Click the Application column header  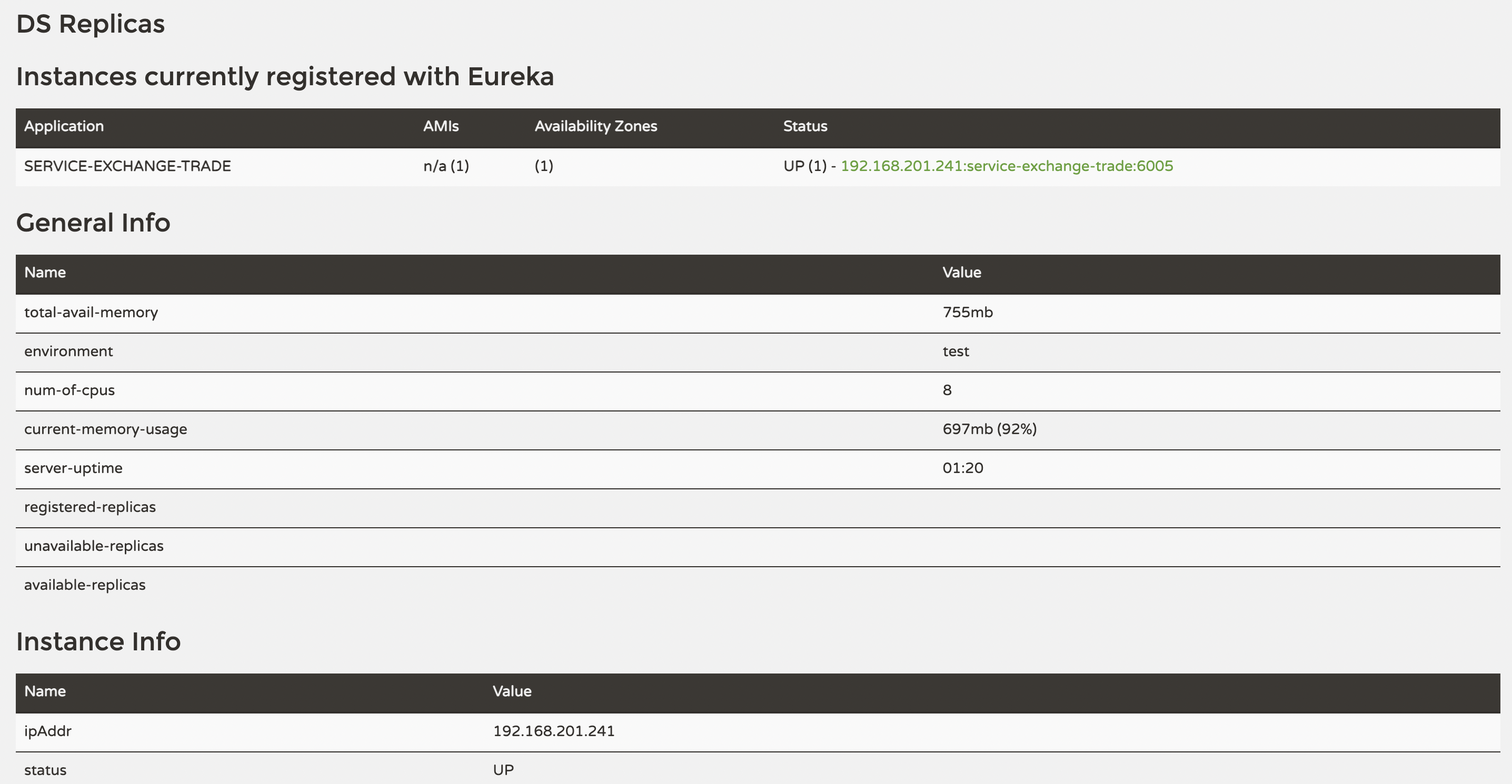point(64,126)
